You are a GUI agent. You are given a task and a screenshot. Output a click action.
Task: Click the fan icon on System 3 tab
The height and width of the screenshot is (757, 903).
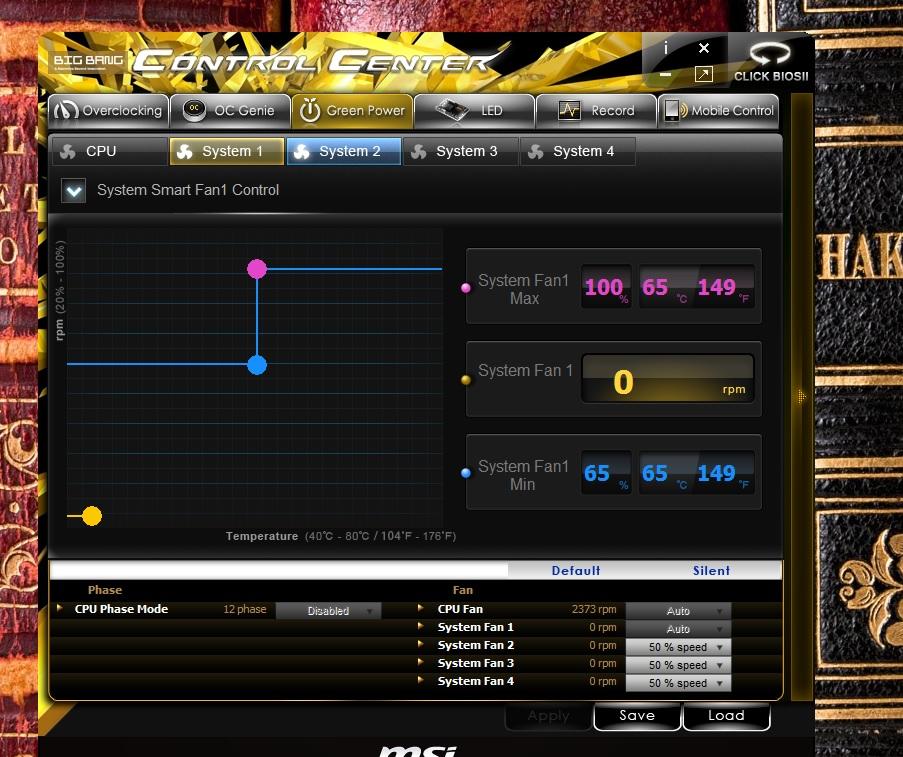click(x=419, y=152)
